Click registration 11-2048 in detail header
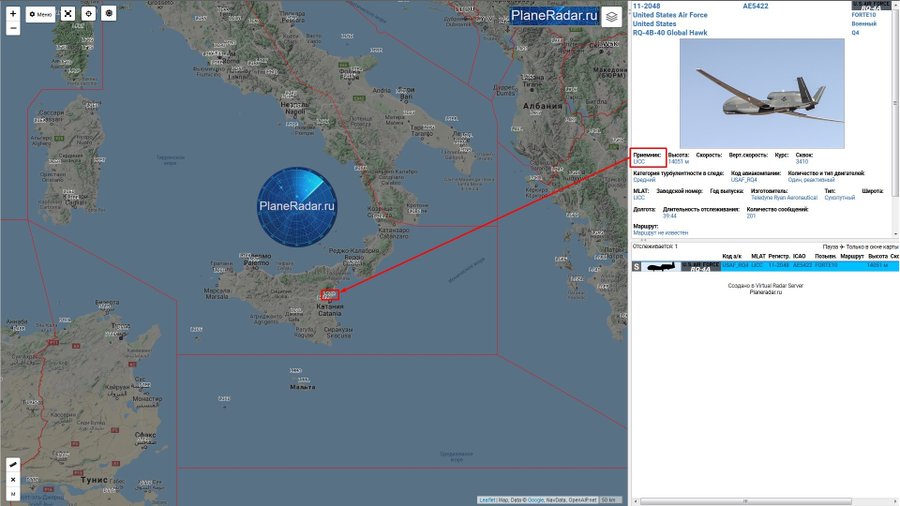 [646, 6]
